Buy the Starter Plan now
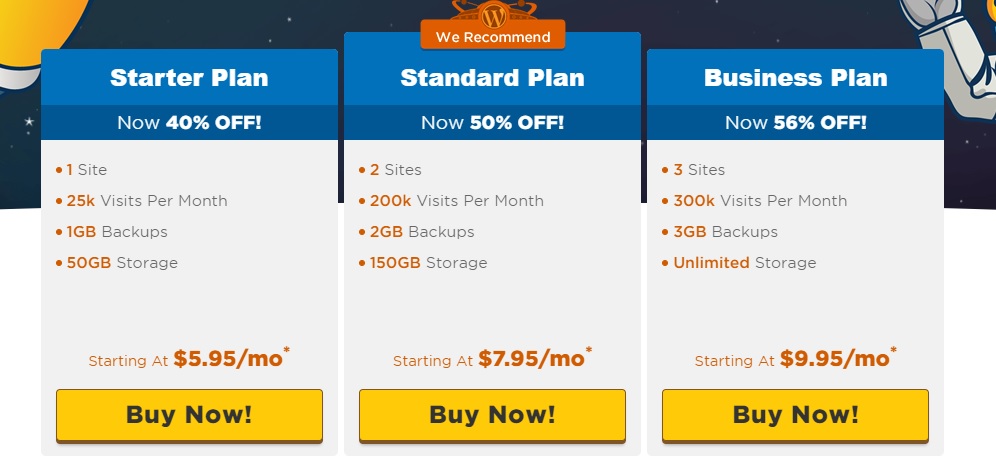This screenshot has width=996, height=464. point(189,415)
